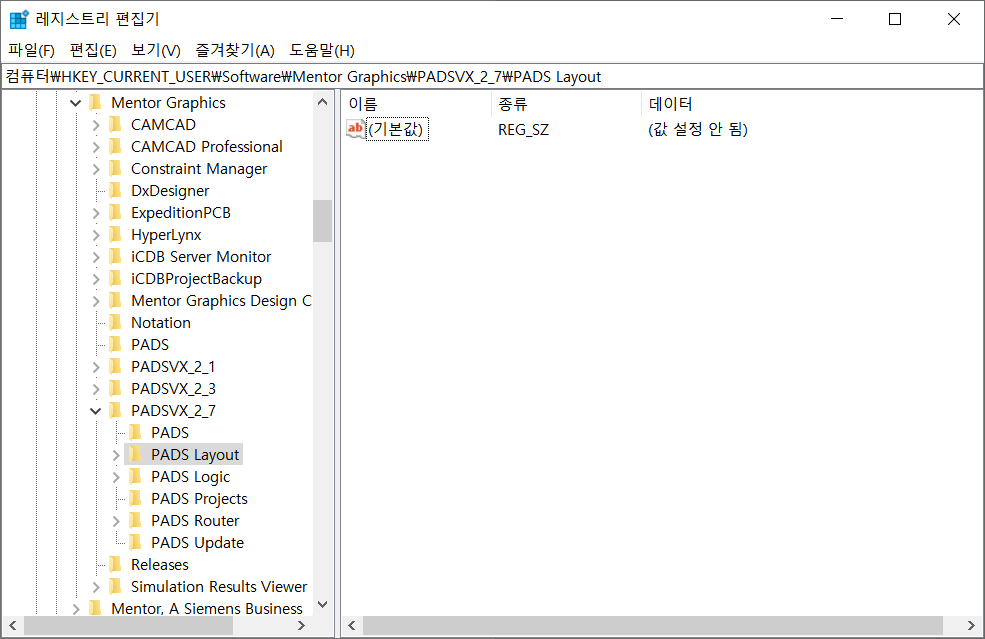
Task: Click the folder icon beside HyperLynx
Action: pyautogui.click(x=116, y=235)
